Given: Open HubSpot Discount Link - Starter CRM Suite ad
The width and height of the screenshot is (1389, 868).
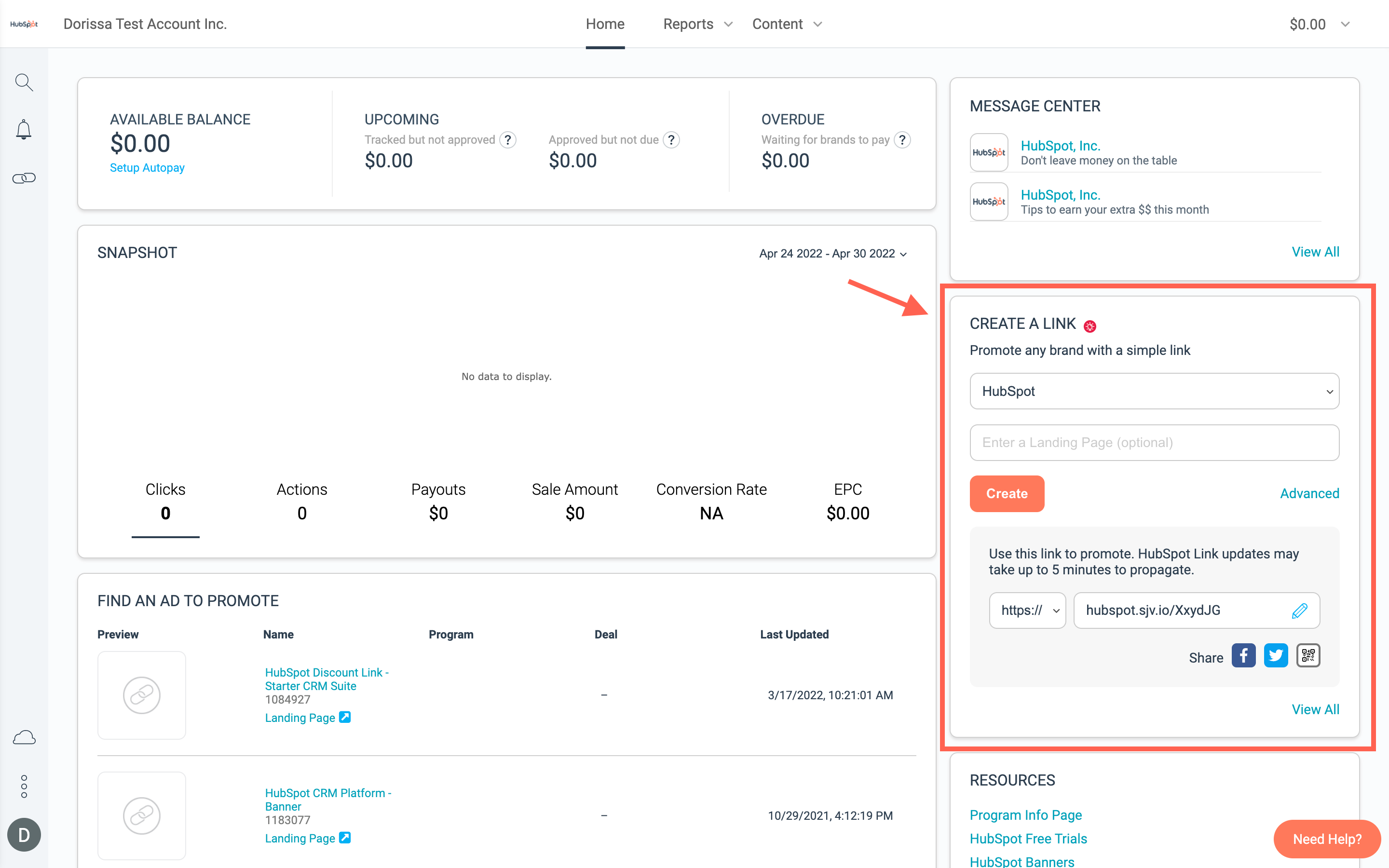Looking at the screenshot, I should [x=327, y=679].
